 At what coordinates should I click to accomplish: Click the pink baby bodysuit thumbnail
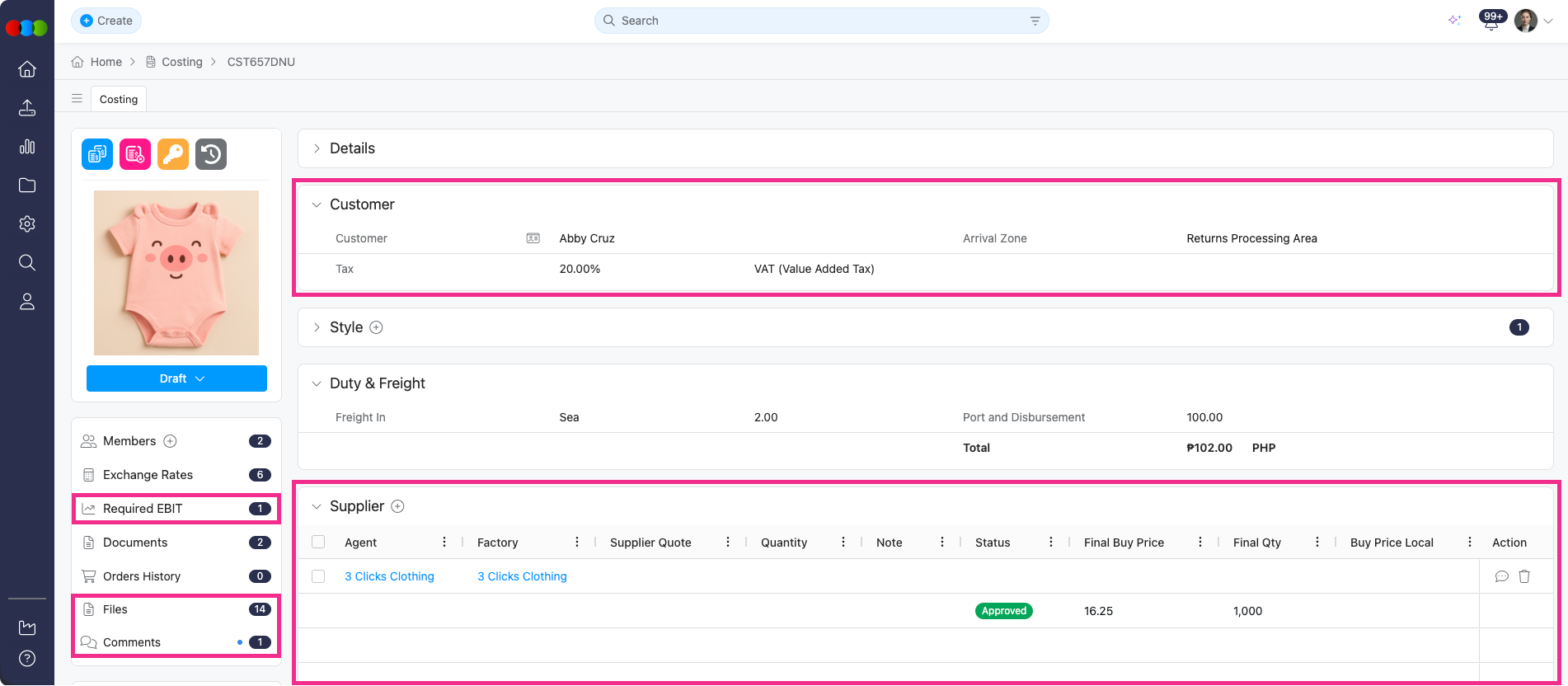tap(176, 273)
